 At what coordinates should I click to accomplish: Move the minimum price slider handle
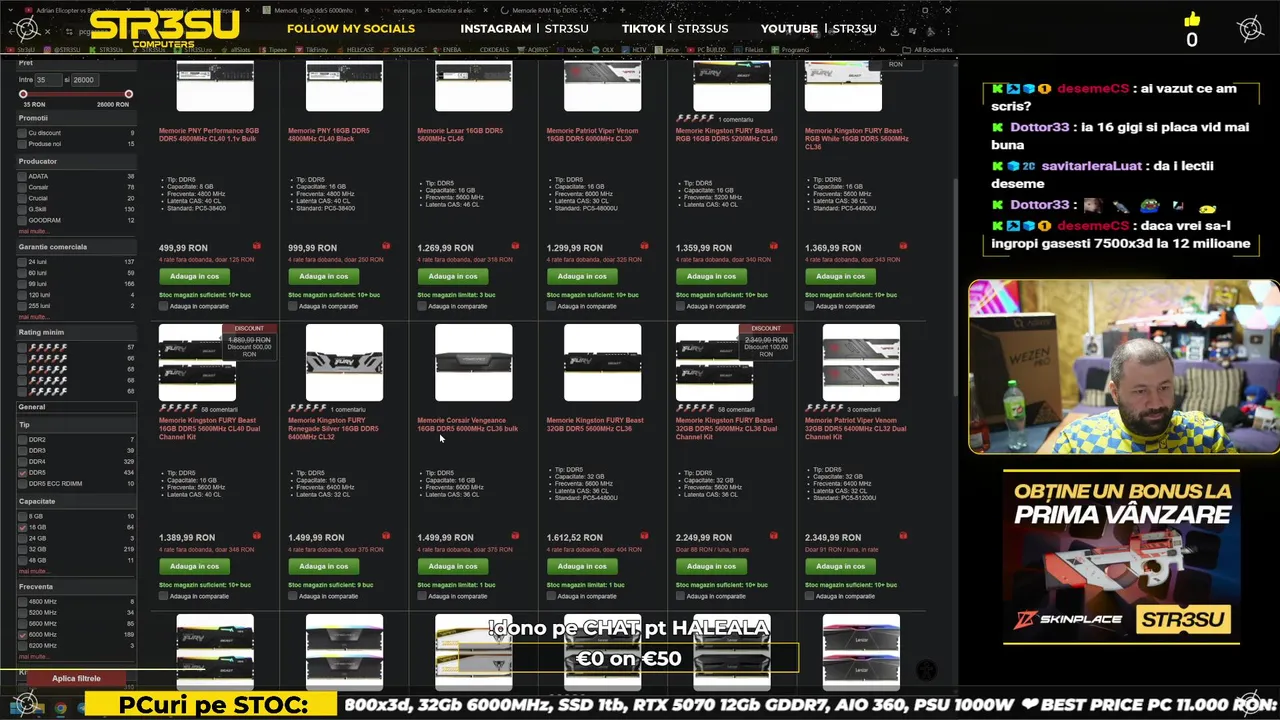23,94
